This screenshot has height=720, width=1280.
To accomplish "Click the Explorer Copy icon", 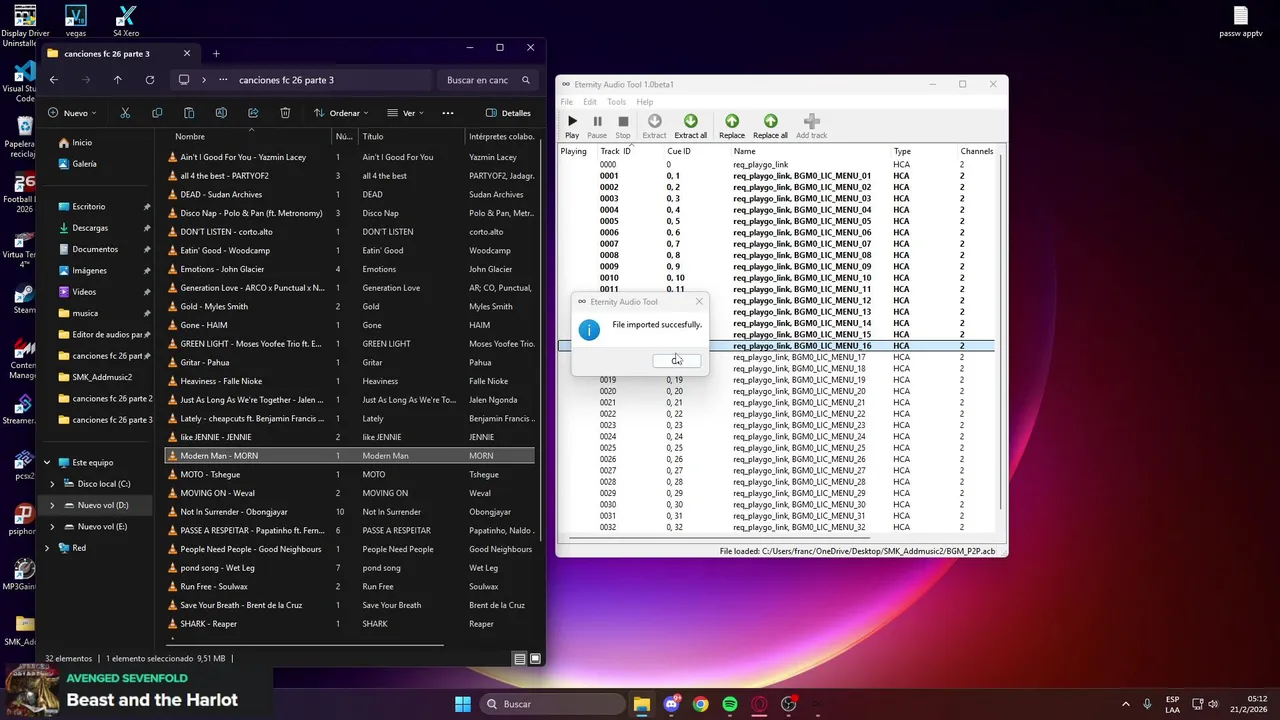I will (x=157, y=113).
